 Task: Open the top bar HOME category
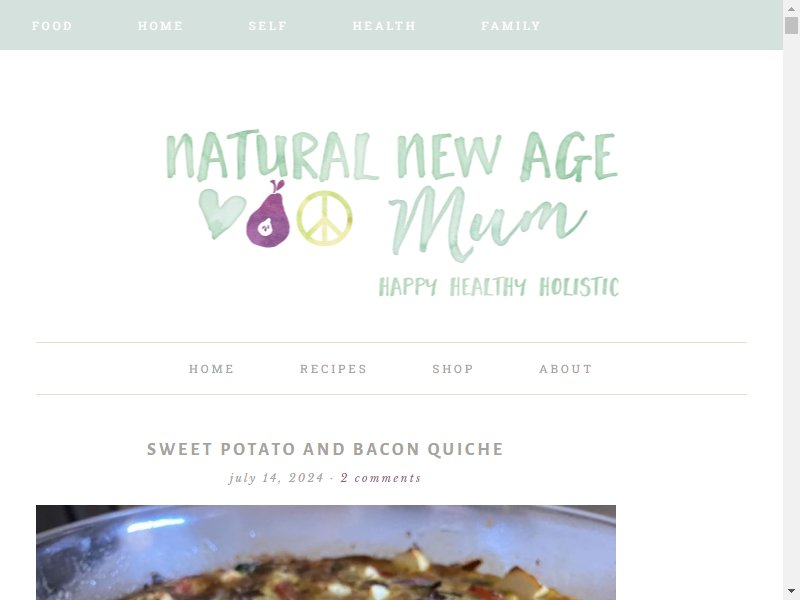(x=160, y=26)
